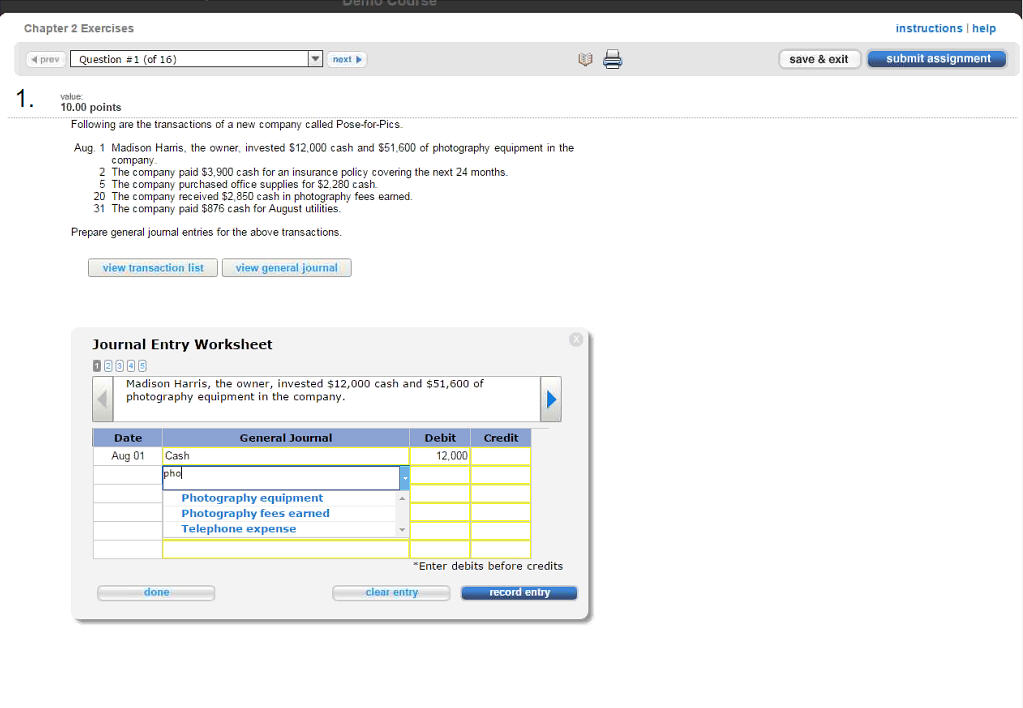Expand the account name dropdown arrow
This screenshot has height=708, width=1023.
(x=404, y=478)
